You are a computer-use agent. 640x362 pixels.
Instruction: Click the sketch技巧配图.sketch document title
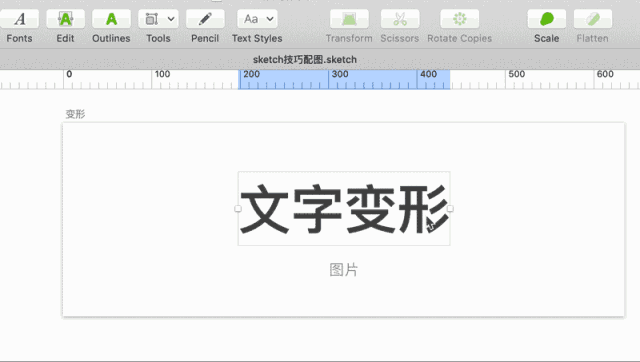tap(305, 60)
